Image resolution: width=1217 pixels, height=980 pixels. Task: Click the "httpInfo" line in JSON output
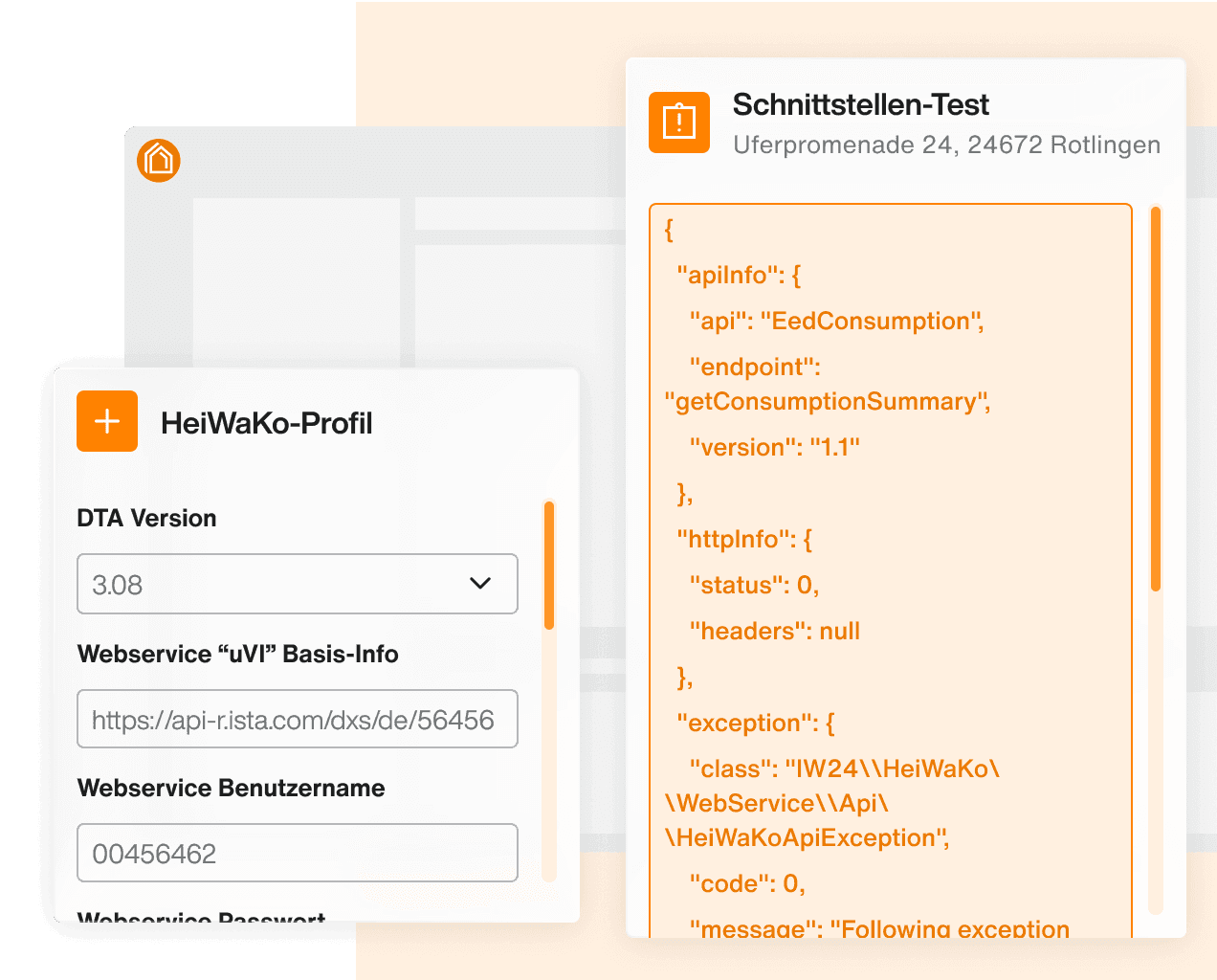pyautogui.click(x=744, y=540)
